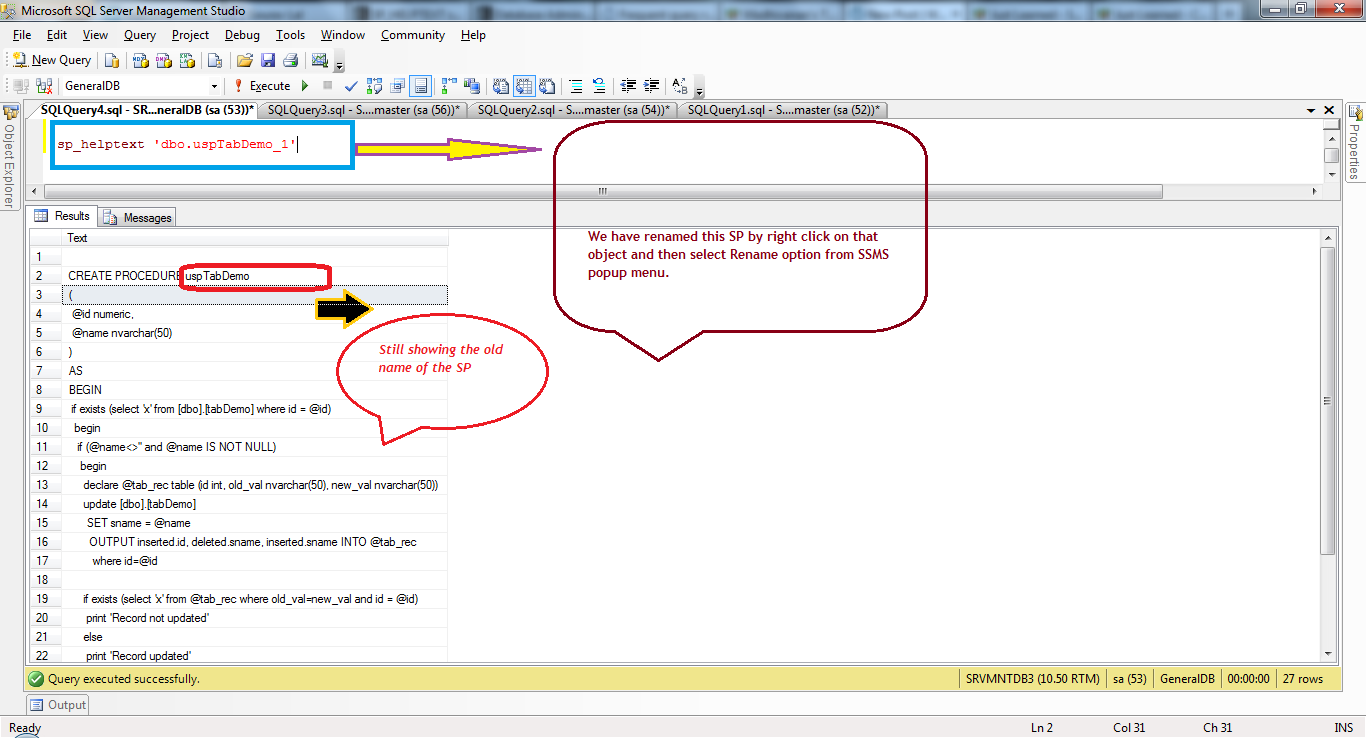Click the results grid vertical scrollbar up arrow
Viewport: 1366px width, 738px height.
click(x=1328, y=237)
